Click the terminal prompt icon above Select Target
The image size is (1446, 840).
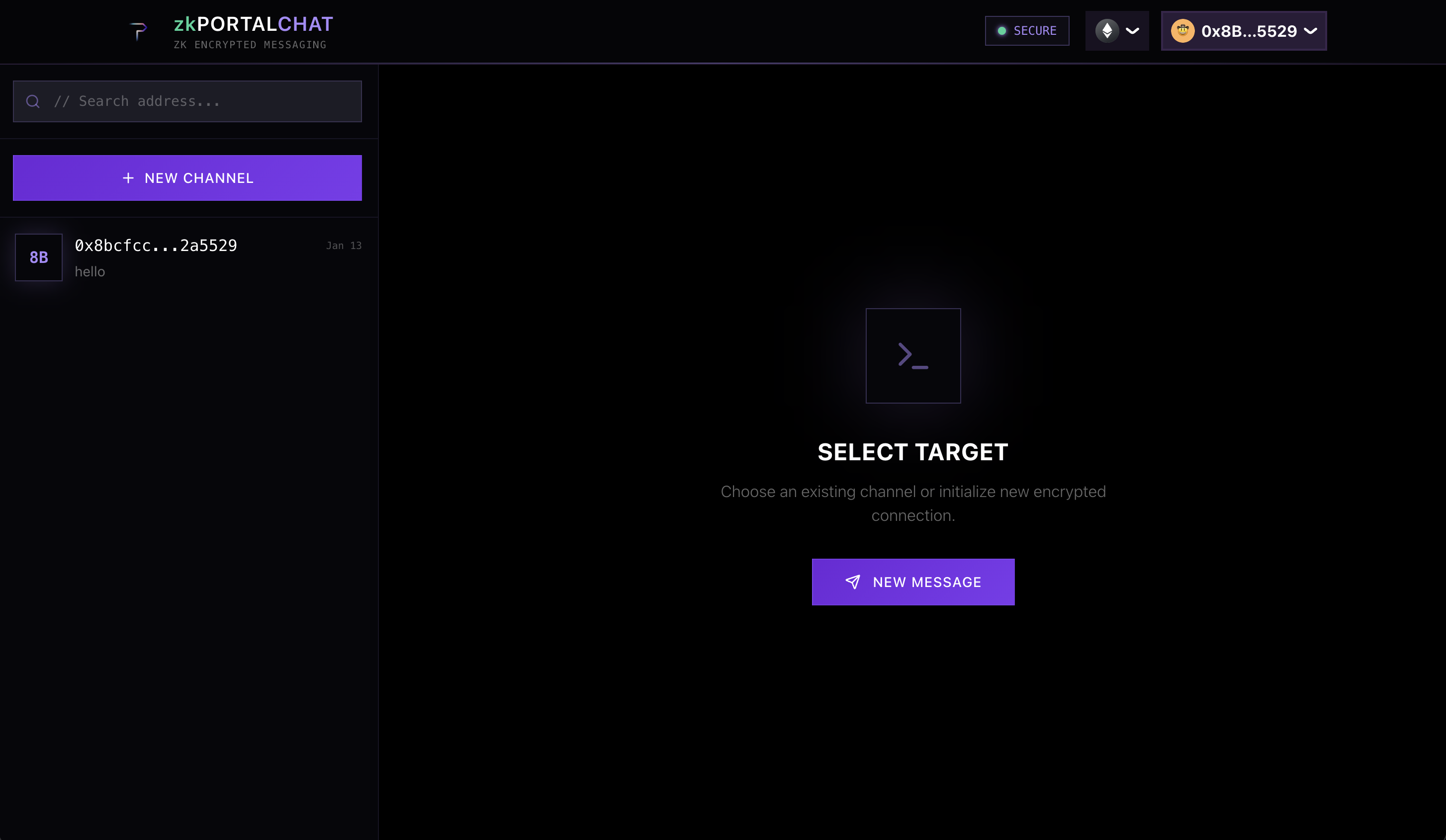(x=913, y=355)
